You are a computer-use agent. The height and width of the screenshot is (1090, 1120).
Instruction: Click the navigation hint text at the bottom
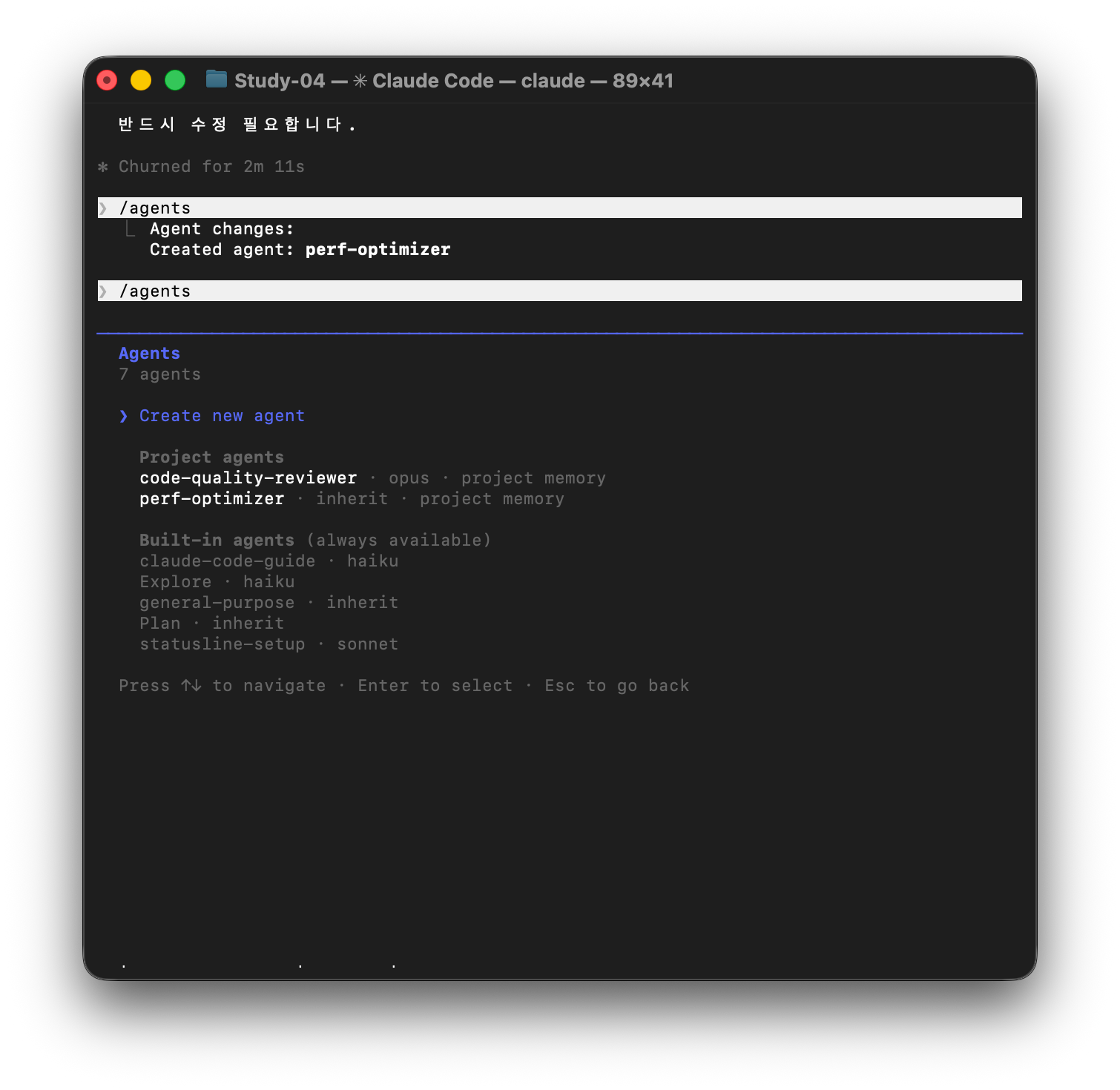[403, 686]
